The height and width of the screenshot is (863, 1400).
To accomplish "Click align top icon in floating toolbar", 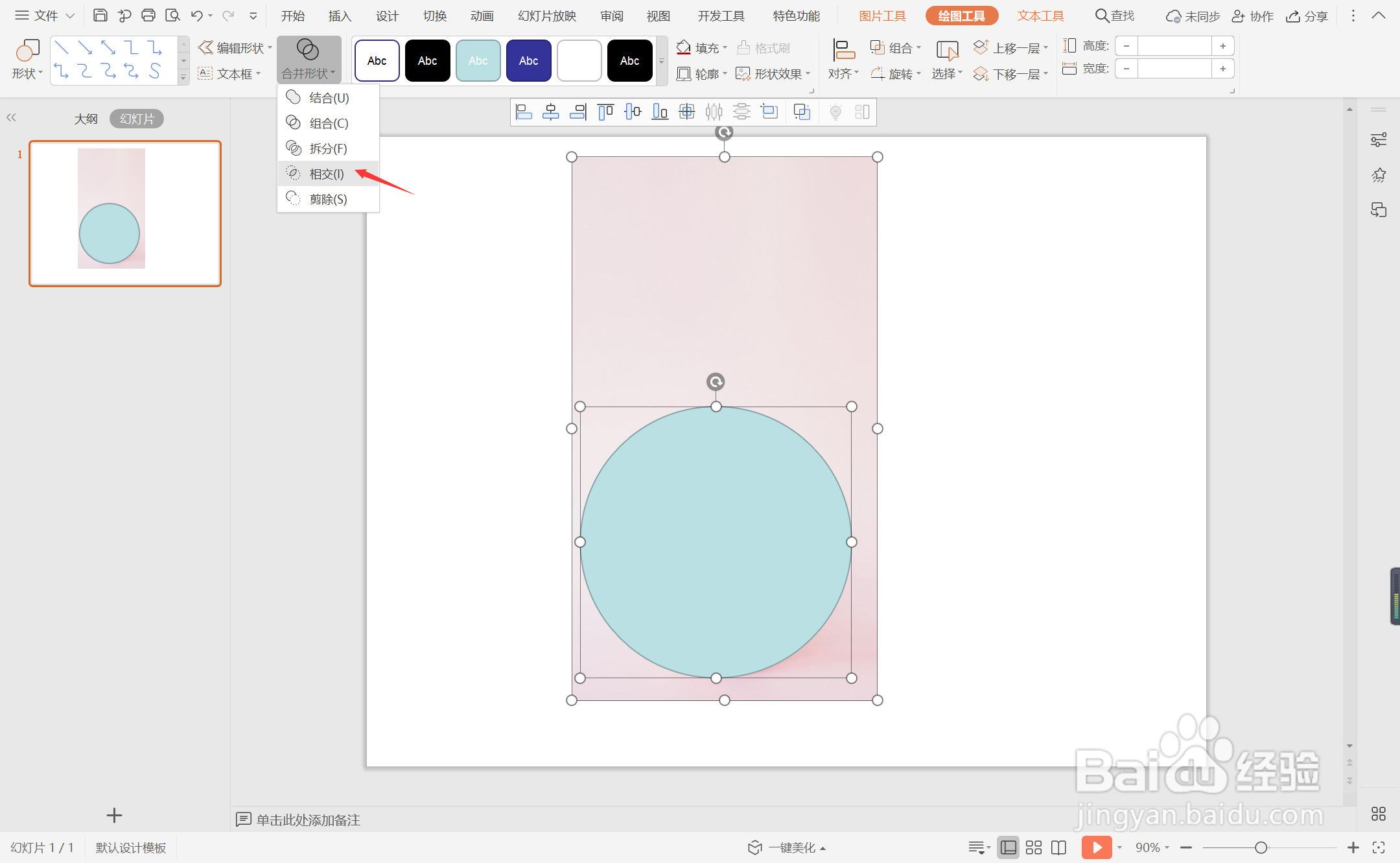I will click(605, 112).
